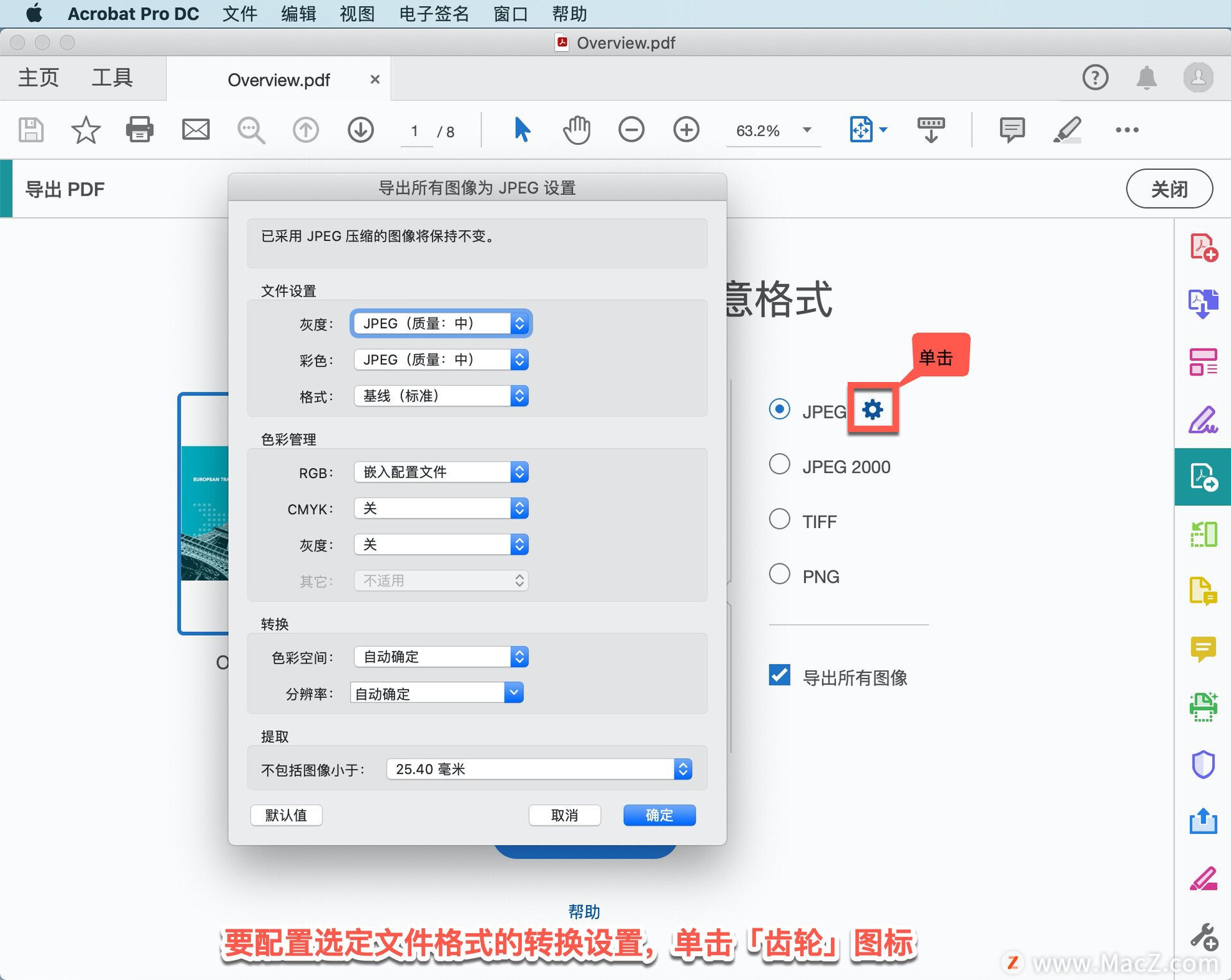Select the hand pan tool
This screenshot has width=1231, height=980.
click(x=576, y=130)
